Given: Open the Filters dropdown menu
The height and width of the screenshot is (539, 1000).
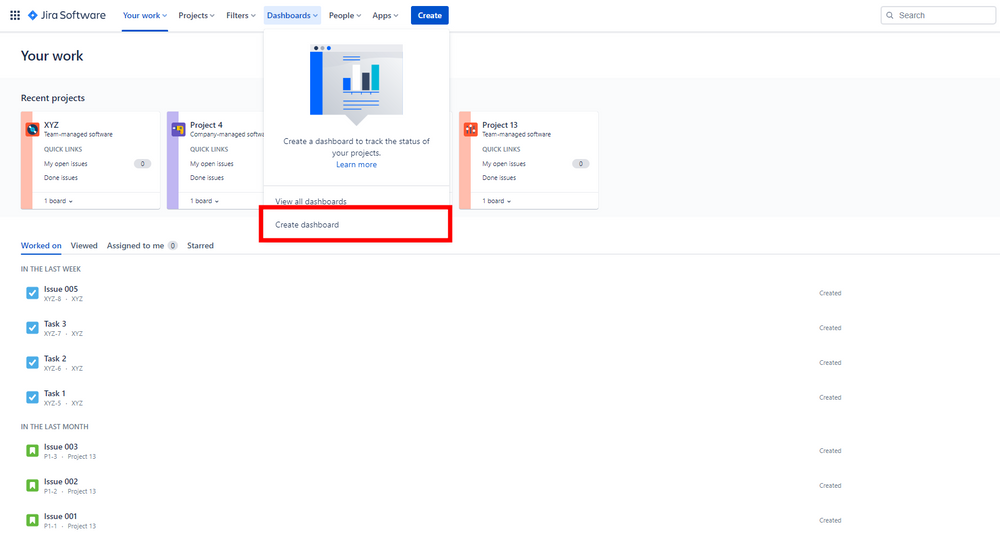Looking at the screenshot, I should point(240,15).
